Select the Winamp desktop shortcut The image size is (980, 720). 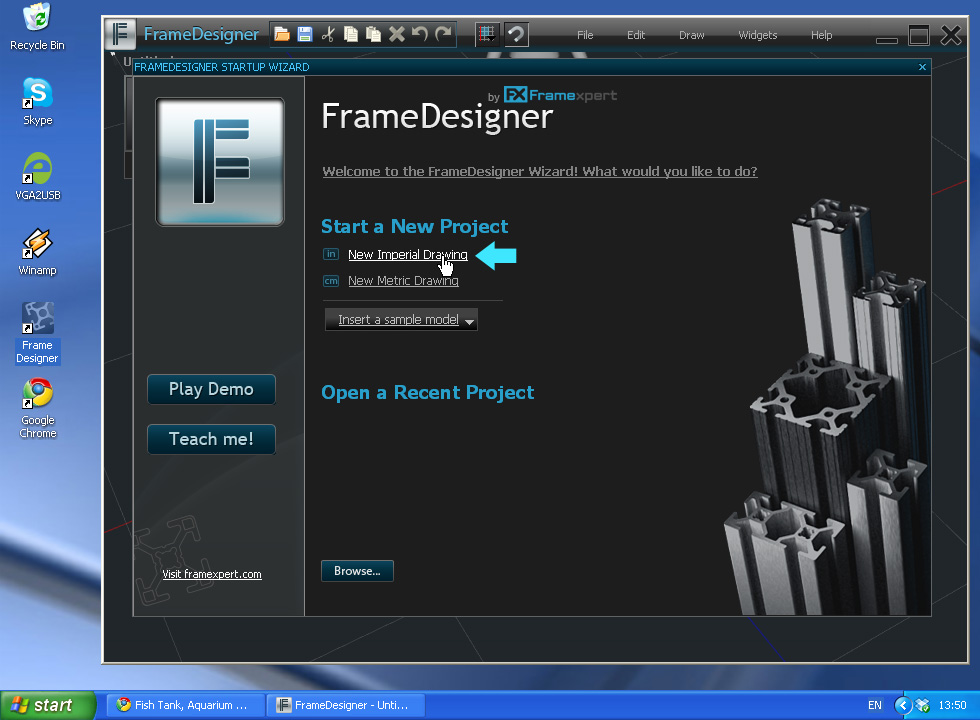pos(38,252)
